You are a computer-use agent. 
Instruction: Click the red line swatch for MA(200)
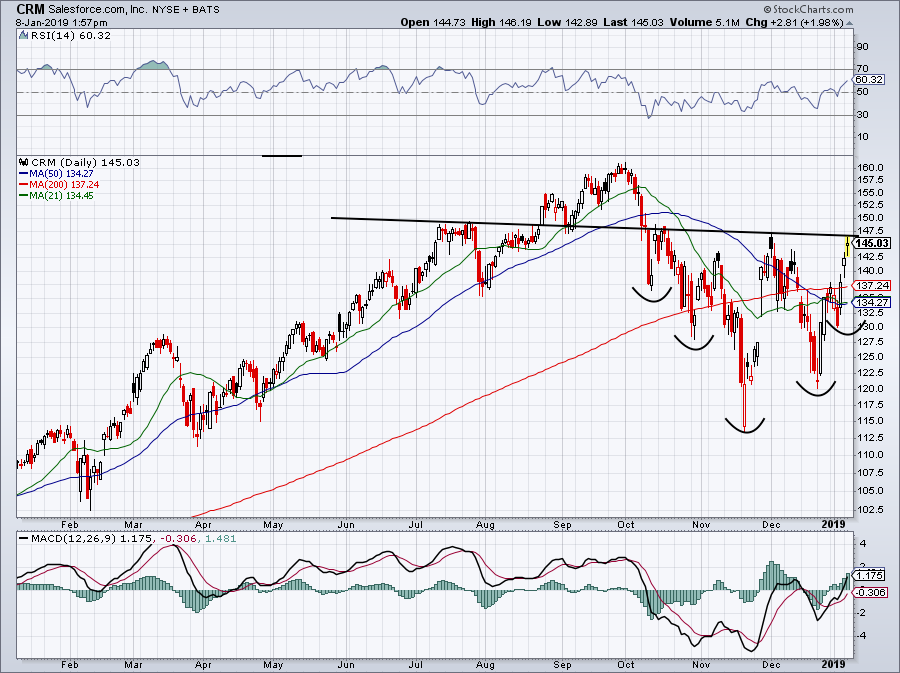[x=24, y=185]
